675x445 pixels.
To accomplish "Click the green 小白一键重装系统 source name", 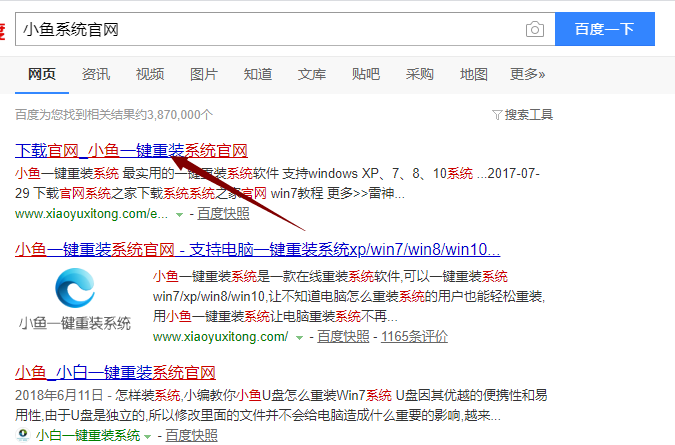I will (88, 436).
